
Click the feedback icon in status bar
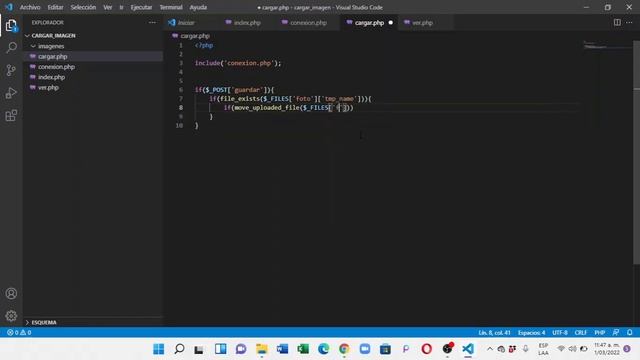616,333
